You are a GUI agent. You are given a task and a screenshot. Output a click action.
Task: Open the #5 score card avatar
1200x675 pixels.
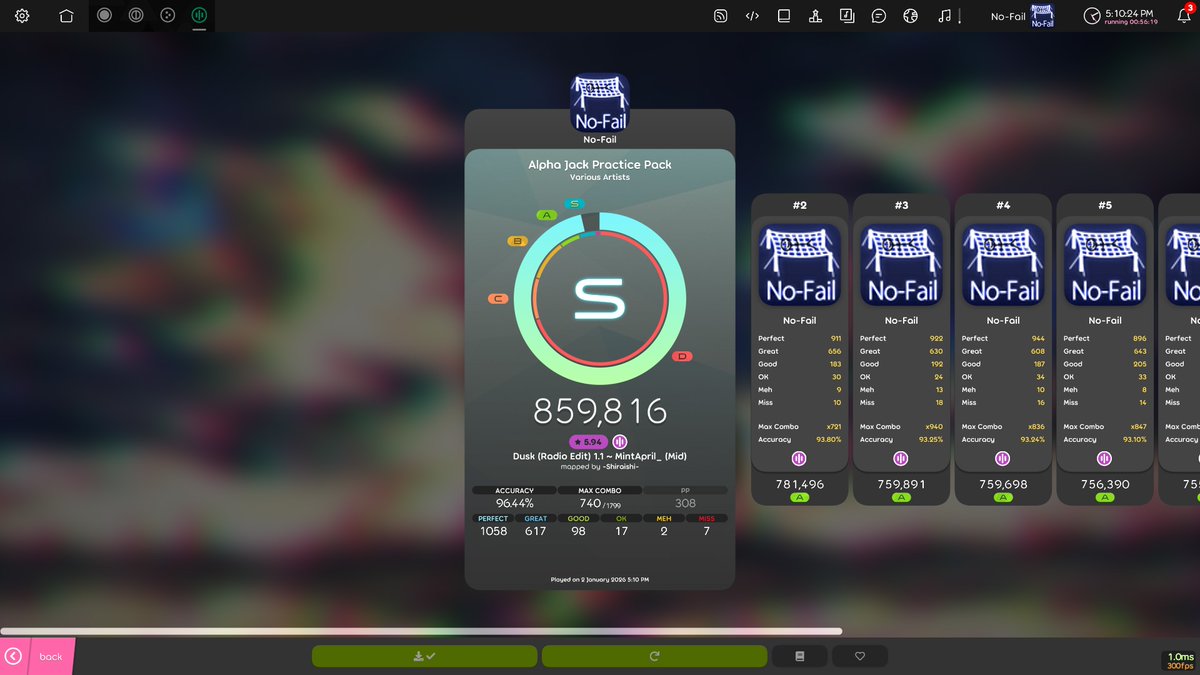tap(1105, 264)
